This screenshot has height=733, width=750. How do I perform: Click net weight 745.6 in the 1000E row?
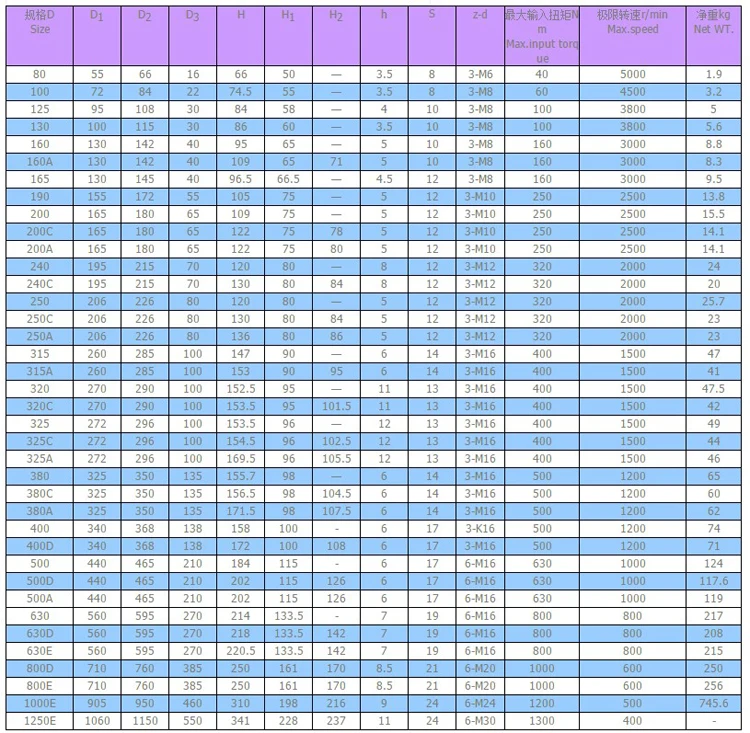coord(713,703)
